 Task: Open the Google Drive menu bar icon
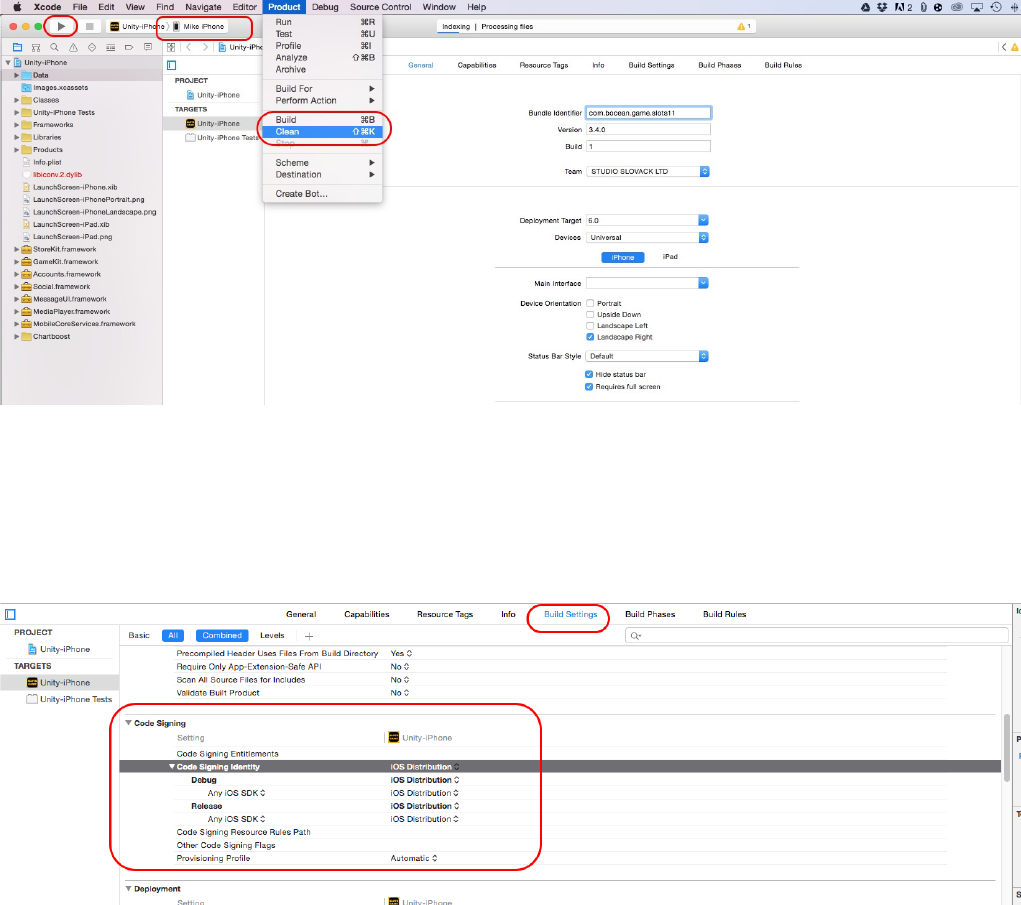point(865,7)
